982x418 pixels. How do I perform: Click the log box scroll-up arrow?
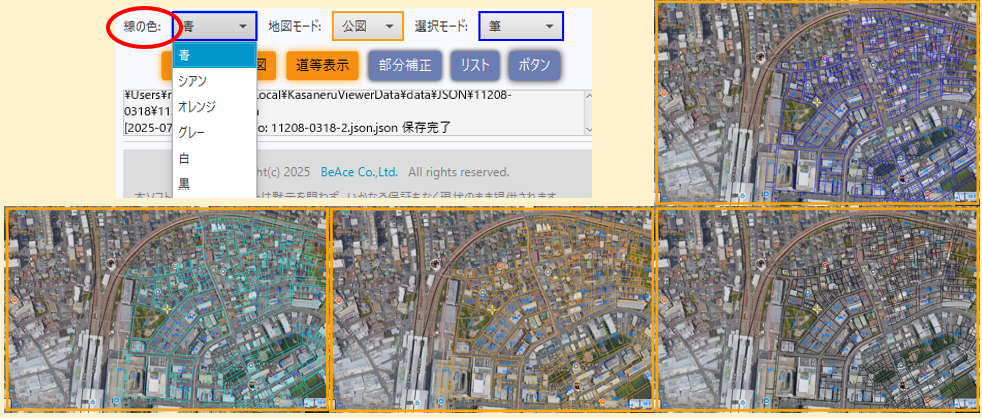tap(589, 96)
